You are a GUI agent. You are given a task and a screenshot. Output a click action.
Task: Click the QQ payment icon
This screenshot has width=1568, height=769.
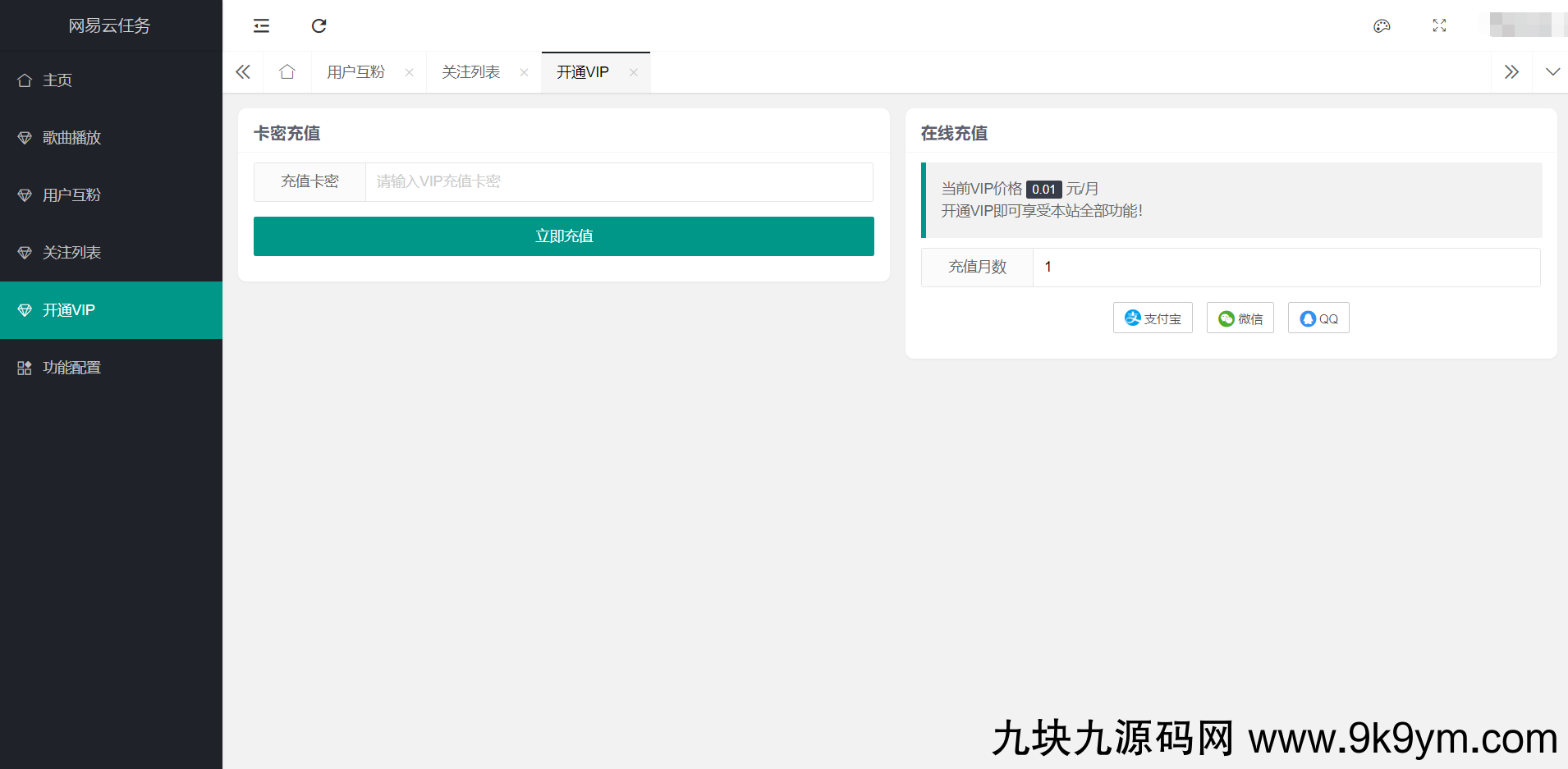(x=1318, y=318)
